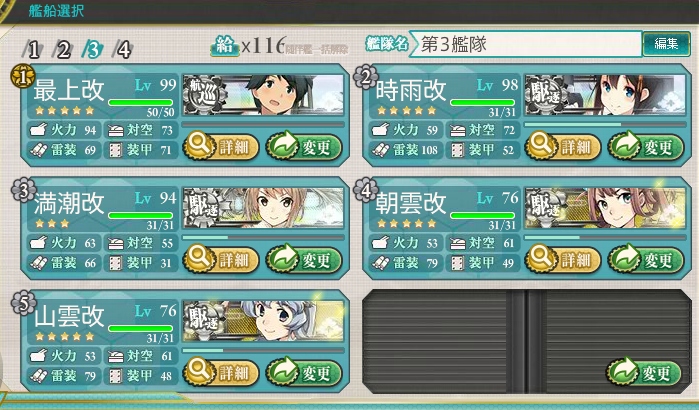The image size is (699, 410).
Task: Click the 編集 fleet name edit button
Action: [666, 44]
